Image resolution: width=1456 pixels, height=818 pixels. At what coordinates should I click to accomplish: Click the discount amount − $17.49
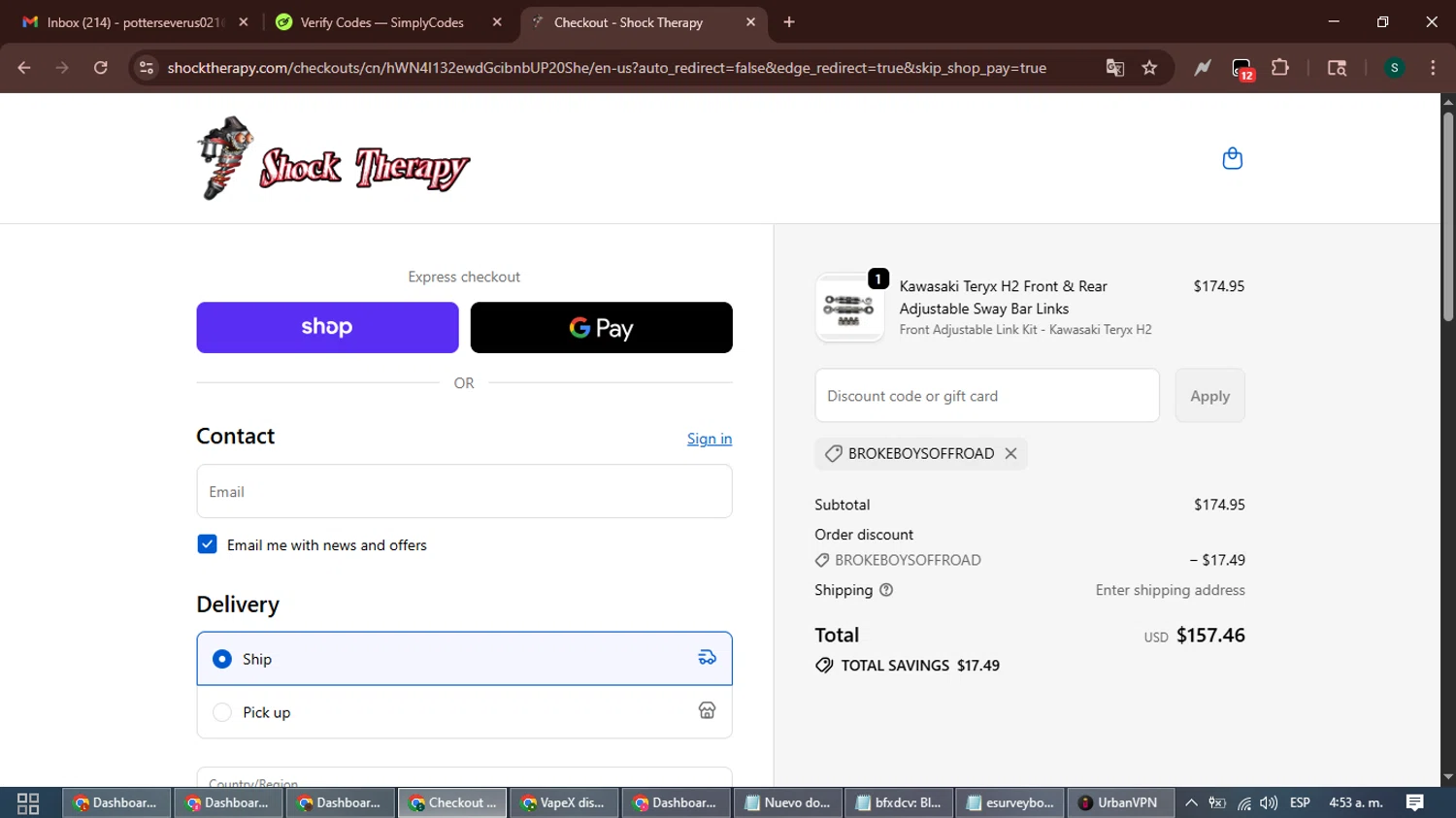[1217, 560]
